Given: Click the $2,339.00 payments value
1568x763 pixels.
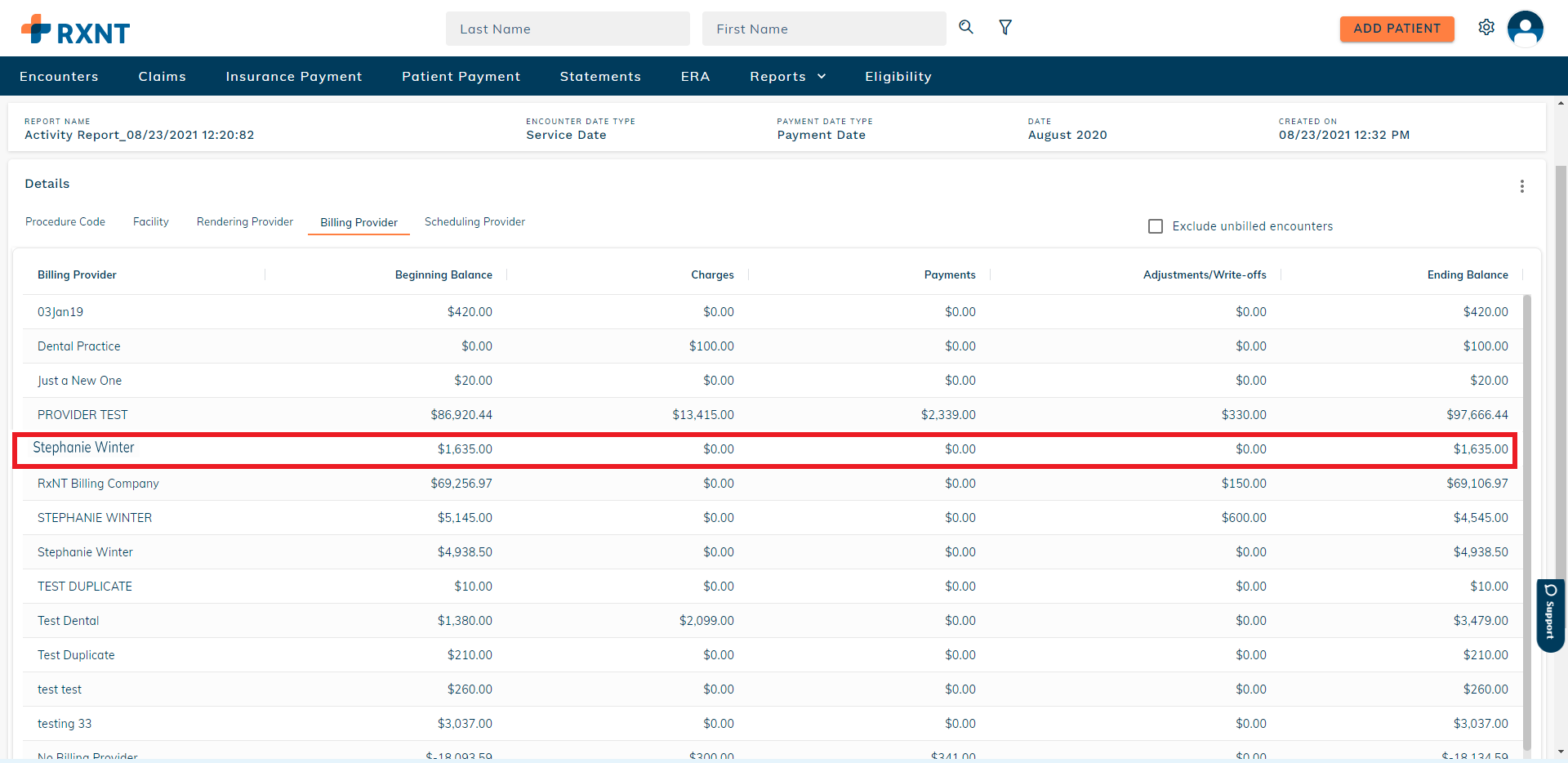Looking at the screenshot, I should [948, 415].
